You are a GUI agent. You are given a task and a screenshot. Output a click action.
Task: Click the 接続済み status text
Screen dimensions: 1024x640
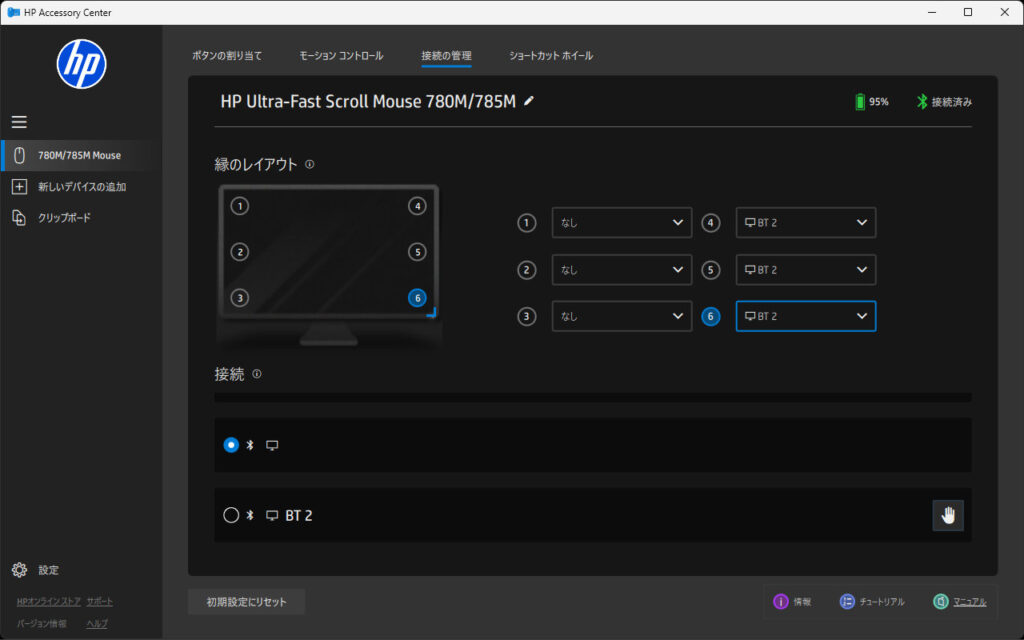(952, 102)
